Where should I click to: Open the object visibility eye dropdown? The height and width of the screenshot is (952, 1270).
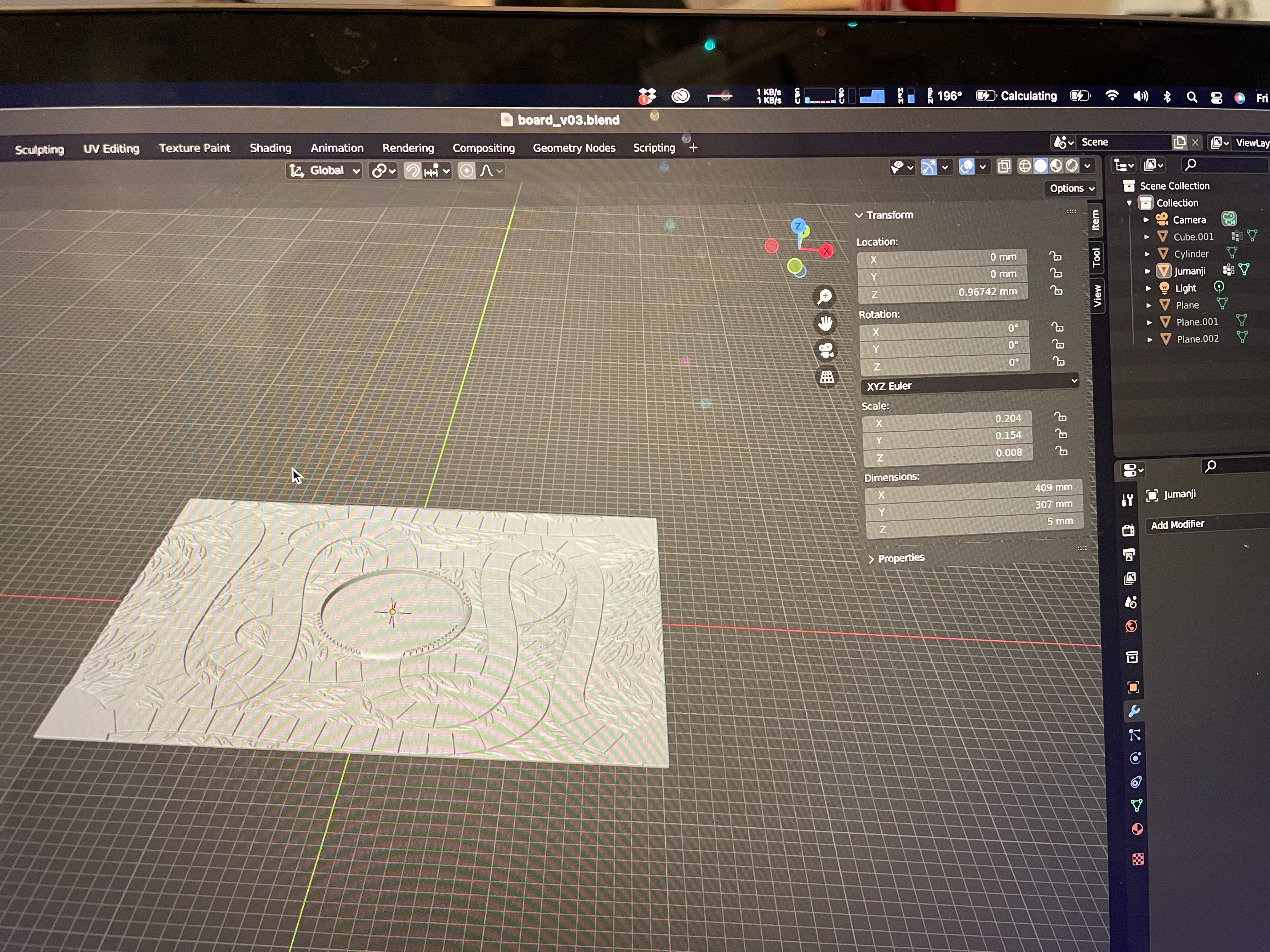tap(901, 167)
